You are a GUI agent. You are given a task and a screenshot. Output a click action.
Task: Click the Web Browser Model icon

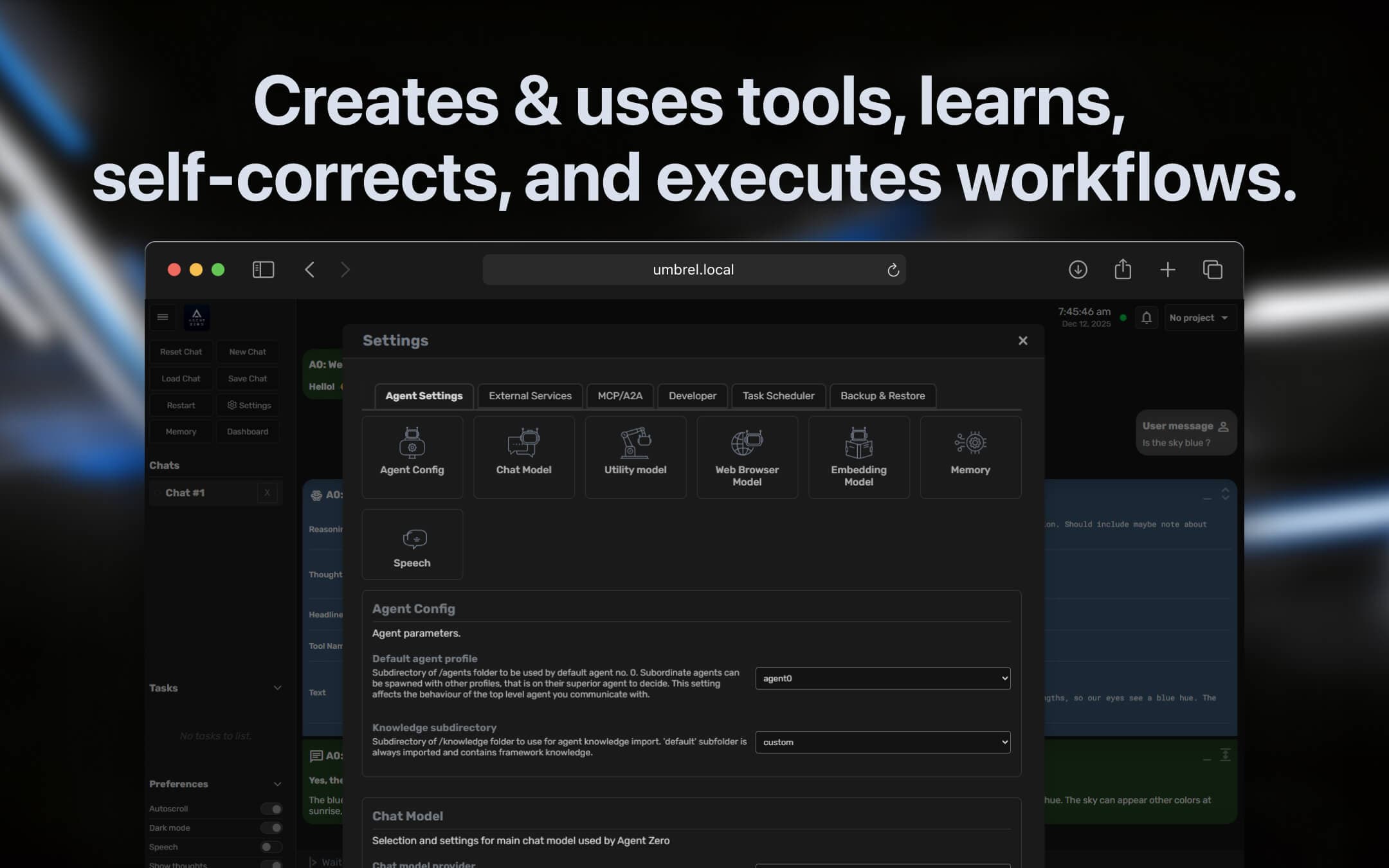(x=747, y=443)
